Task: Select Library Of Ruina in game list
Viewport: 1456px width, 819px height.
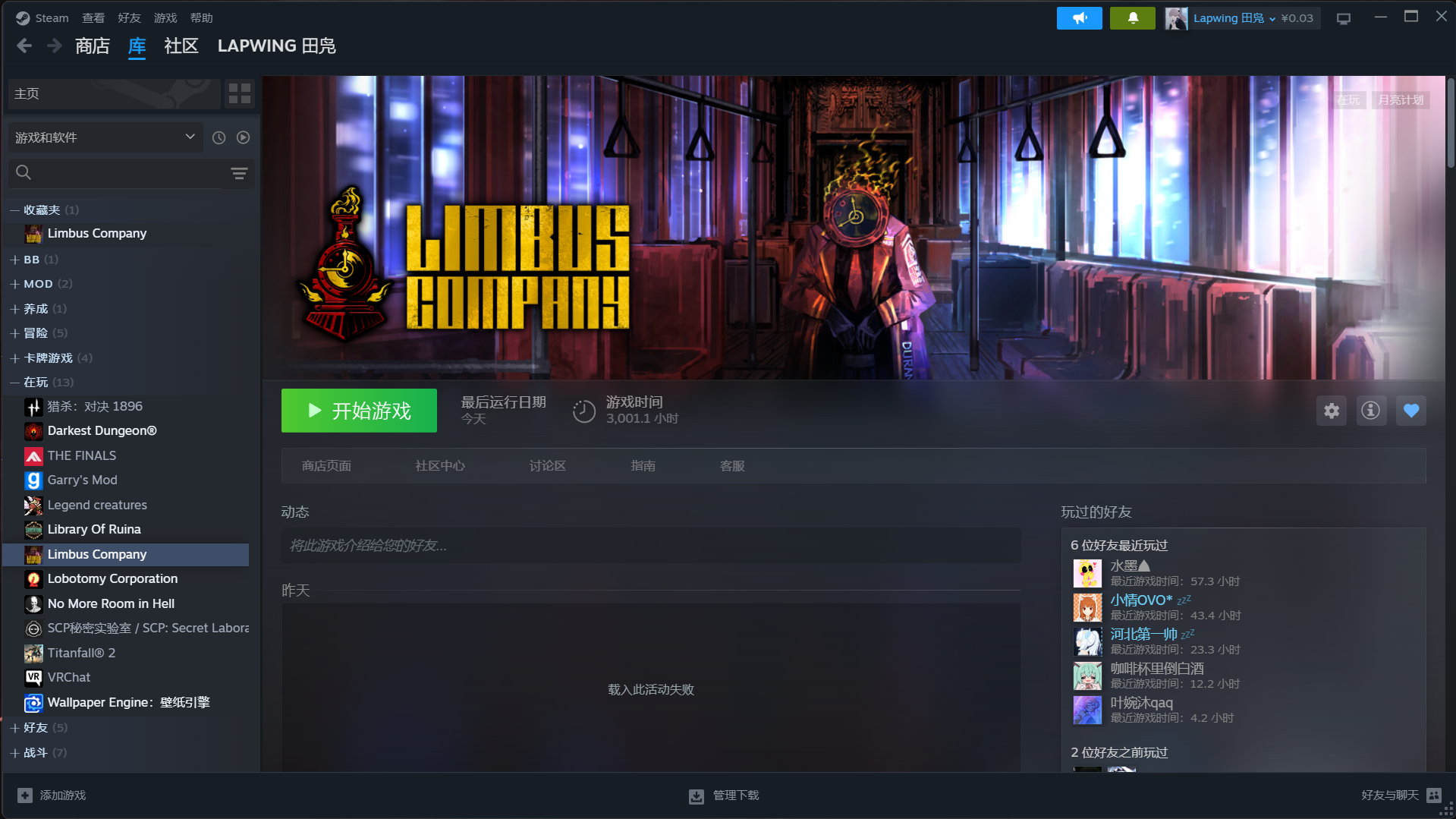Action: pos(94,530)
